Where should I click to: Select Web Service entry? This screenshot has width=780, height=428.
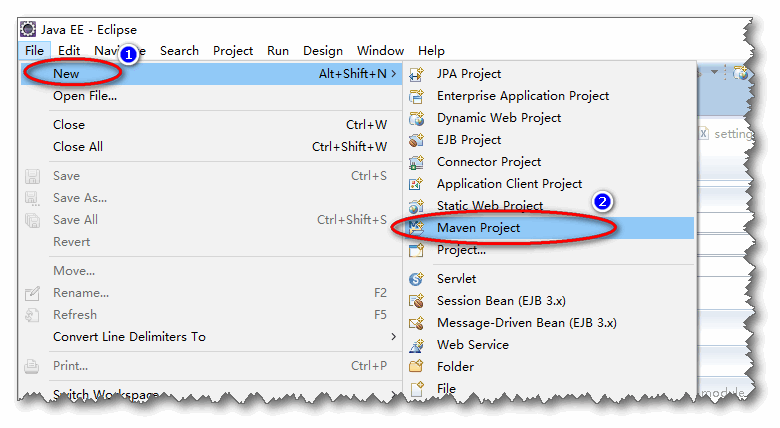click(550, 345)
